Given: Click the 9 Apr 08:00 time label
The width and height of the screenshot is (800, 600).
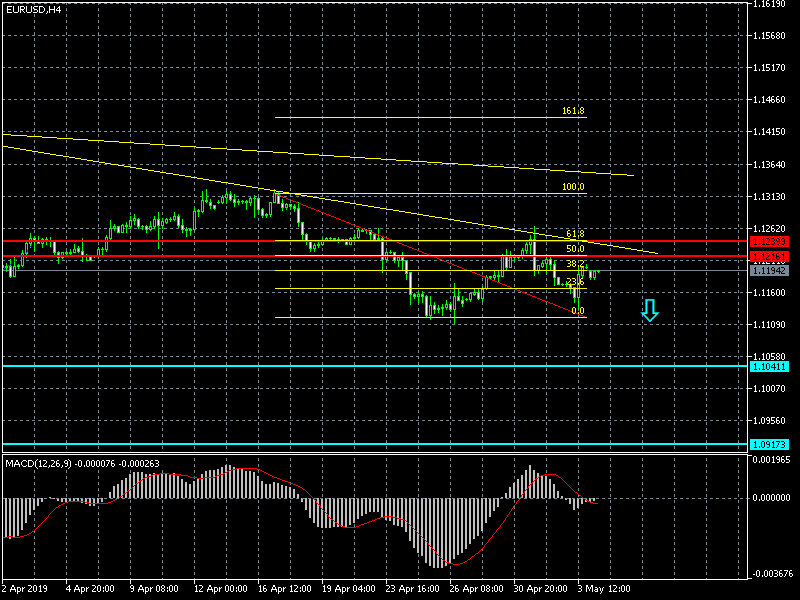Looking at the screenshot, I should point(154,588).
